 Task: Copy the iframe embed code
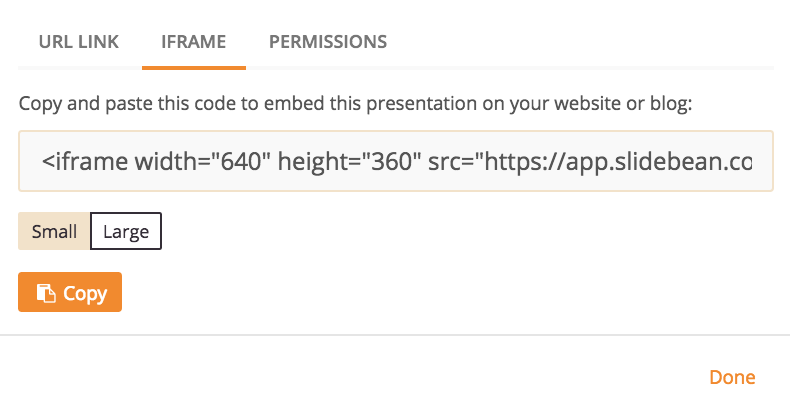coord(70,292)
